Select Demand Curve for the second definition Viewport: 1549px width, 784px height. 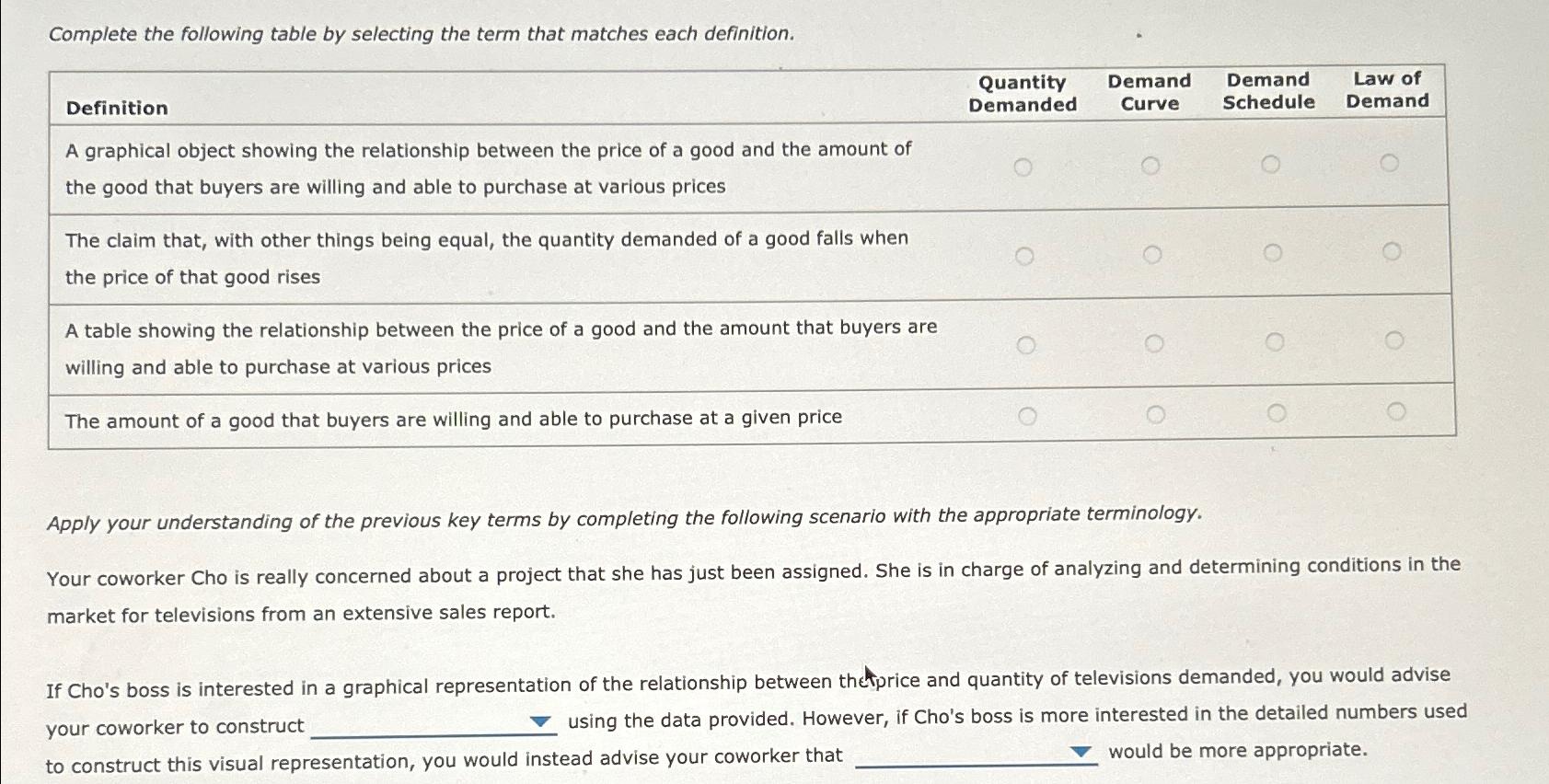pyautogui.click(x=1151, y=253)
